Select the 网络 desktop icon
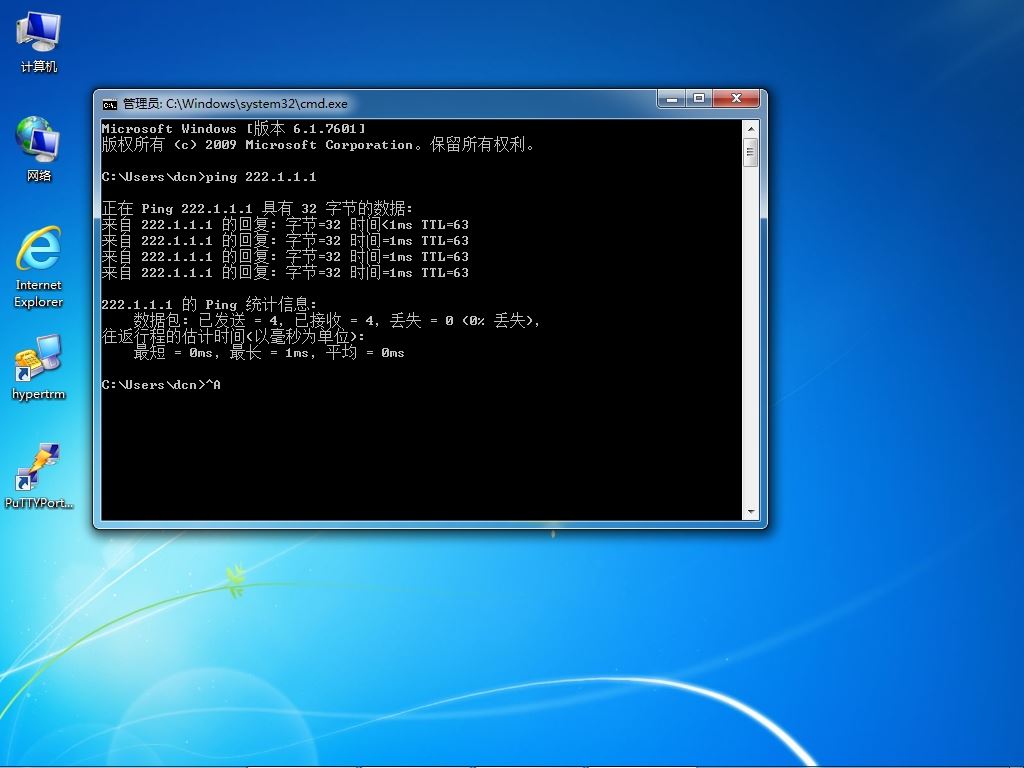This screenshot has width=1024, height=768. (39, 149)
